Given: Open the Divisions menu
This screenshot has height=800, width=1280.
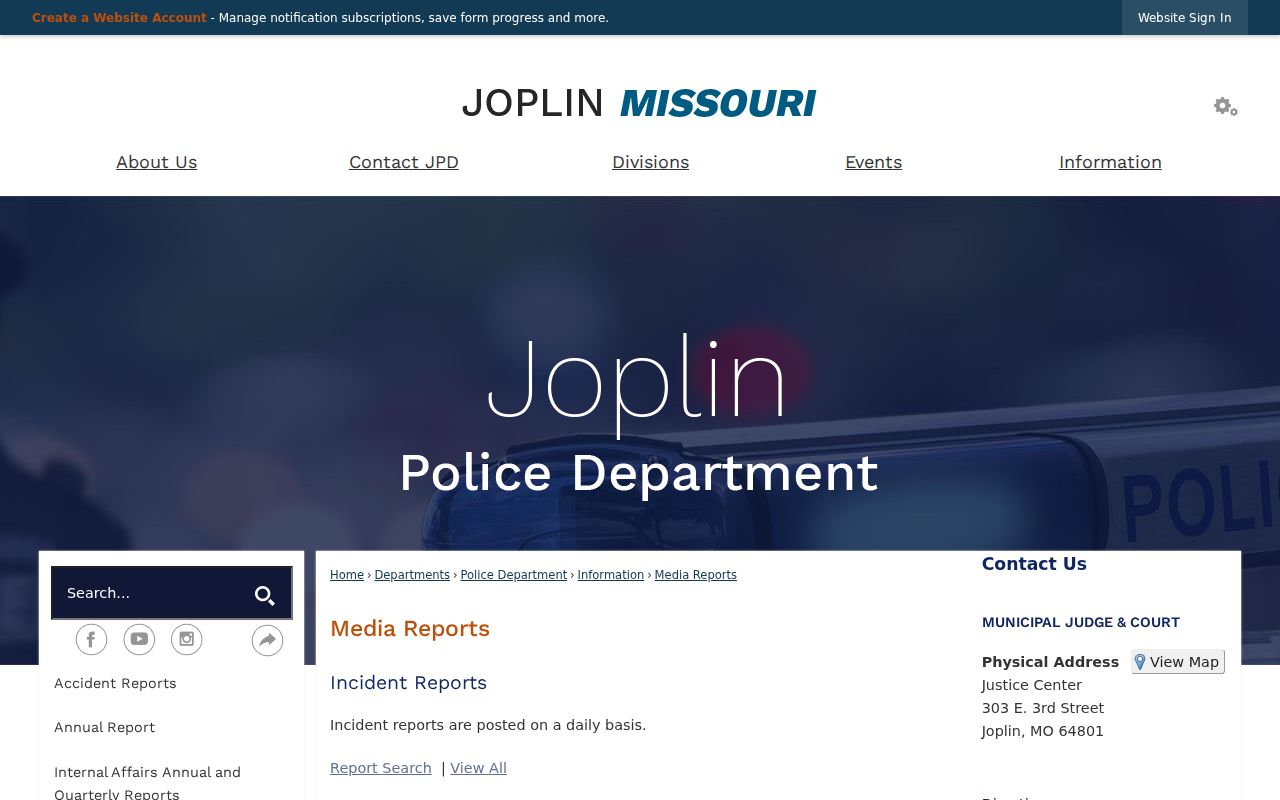Looking at the screenshot, I should point(650,162).
